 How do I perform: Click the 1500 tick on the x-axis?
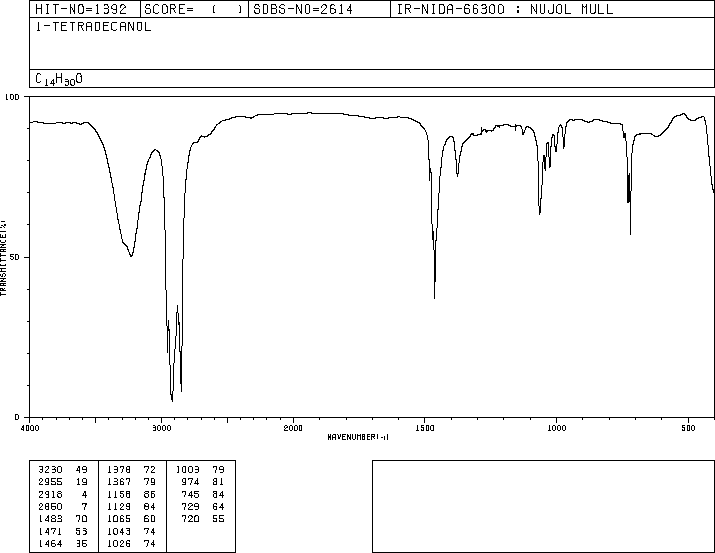tap(424, 427)
